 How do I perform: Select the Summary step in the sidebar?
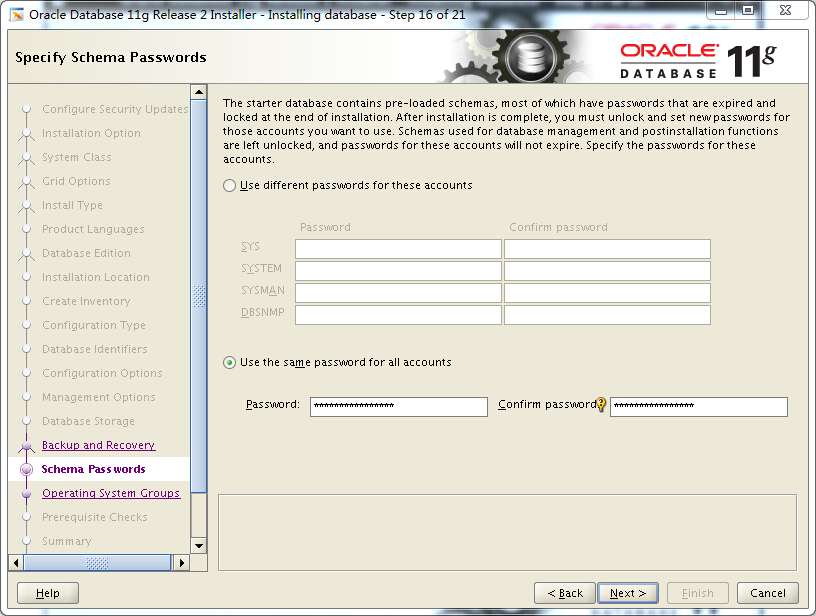65,541
